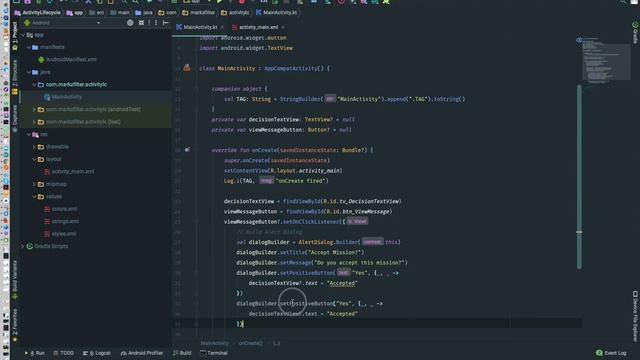Click the "Do you accept this mission?" string
Screen dimensions: 640x360
(x=359, y=262)
